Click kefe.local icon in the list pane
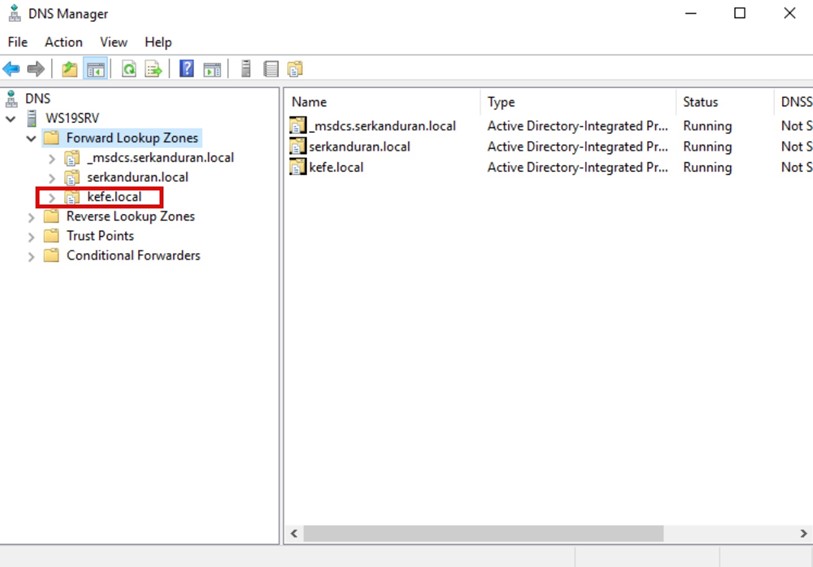Viewport: 813px width, 567px height. 298,167
